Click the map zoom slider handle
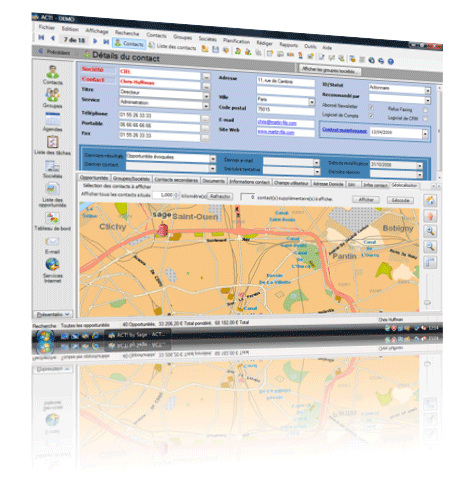 [427, 303]
